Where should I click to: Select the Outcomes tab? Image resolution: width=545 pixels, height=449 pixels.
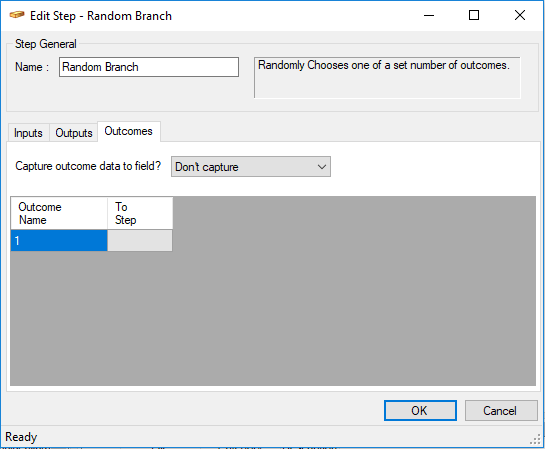[x=129, y=131]
